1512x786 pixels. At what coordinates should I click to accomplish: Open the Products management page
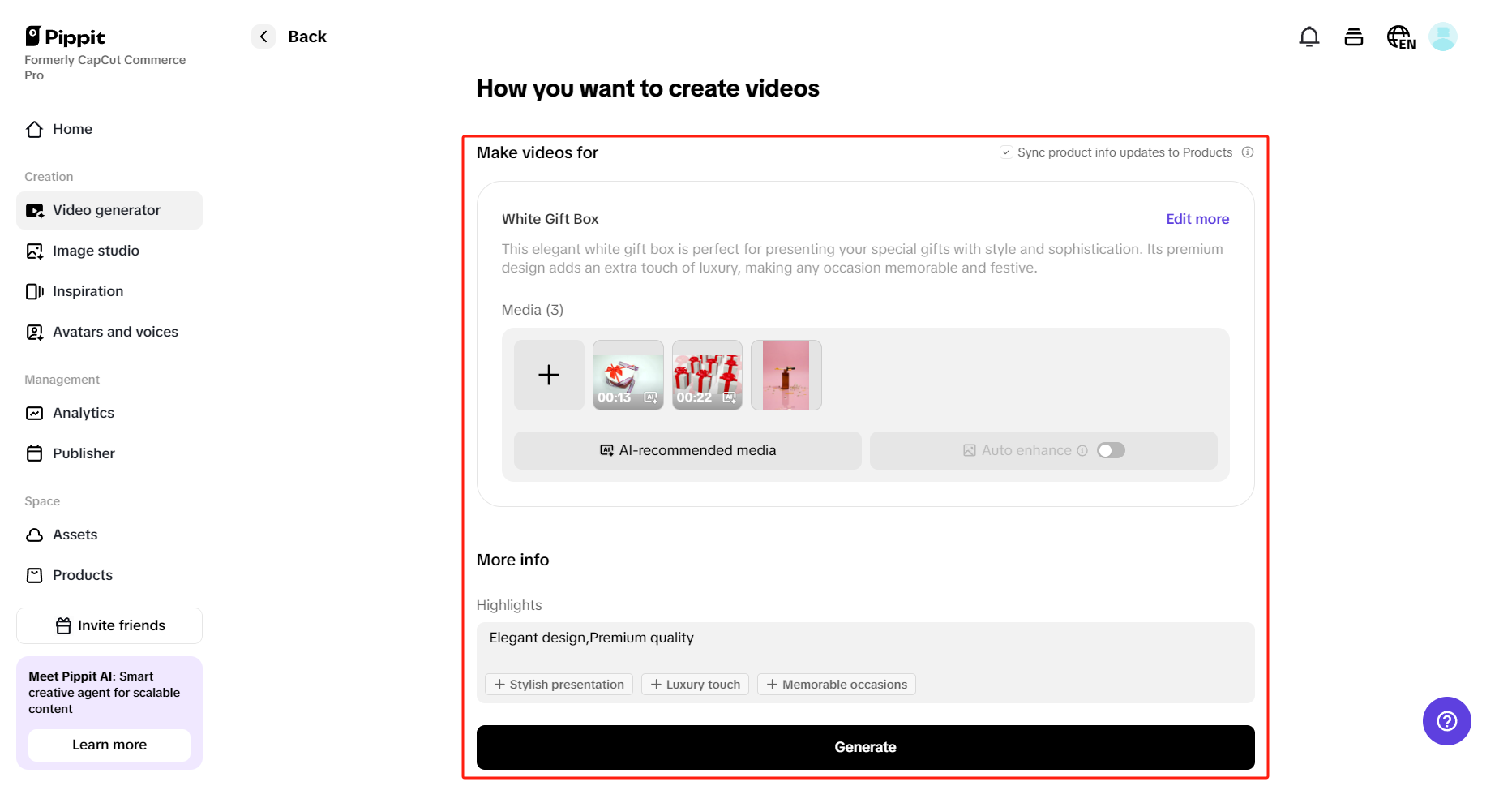[82, 575]
